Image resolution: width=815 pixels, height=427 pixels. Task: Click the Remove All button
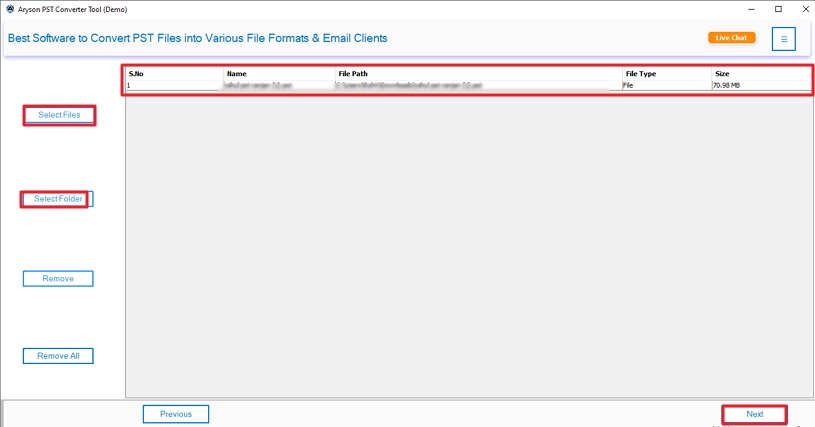pos(58,356)
